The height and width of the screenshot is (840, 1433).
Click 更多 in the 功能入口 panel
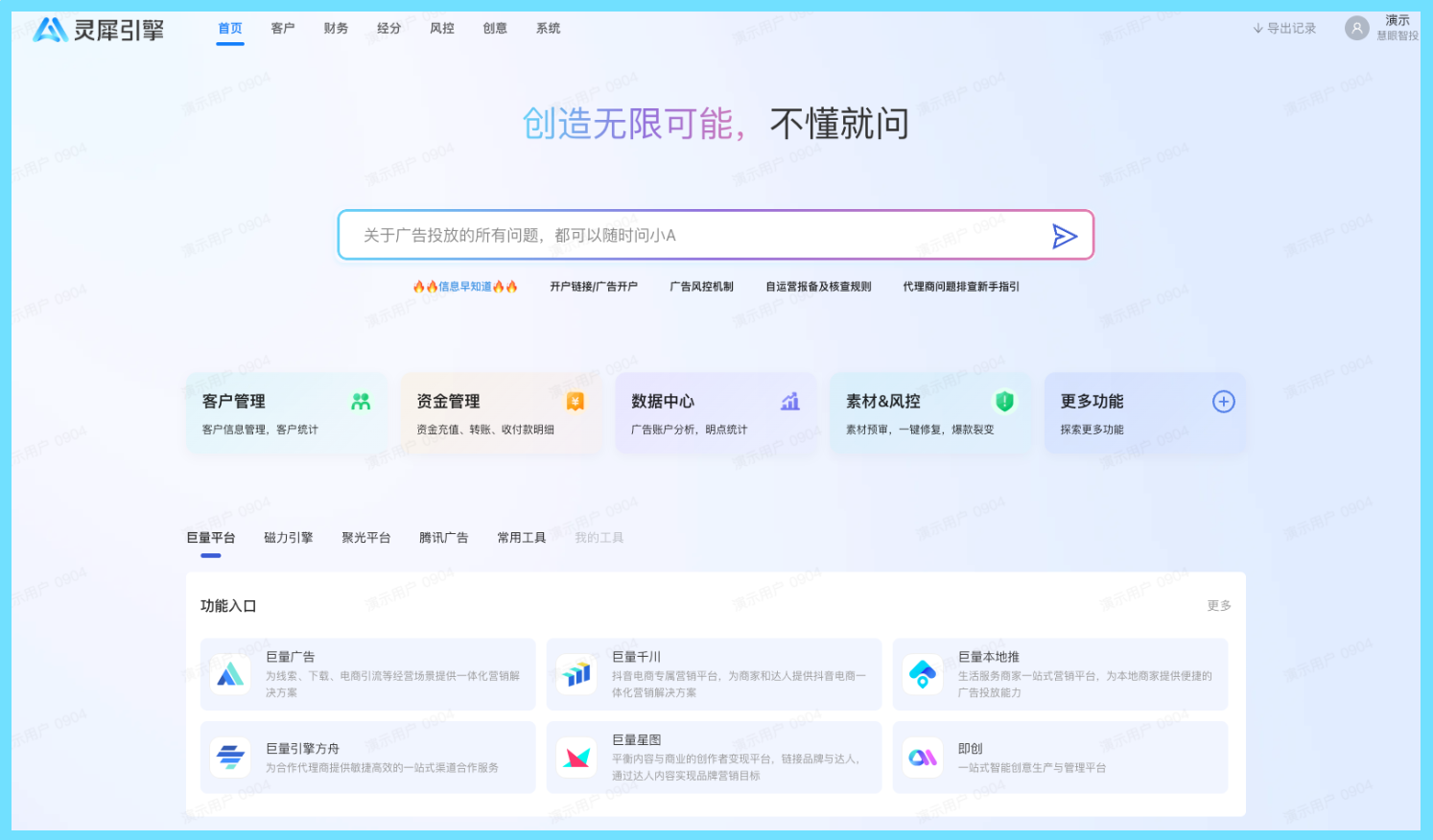click(x=1219, y=606)
